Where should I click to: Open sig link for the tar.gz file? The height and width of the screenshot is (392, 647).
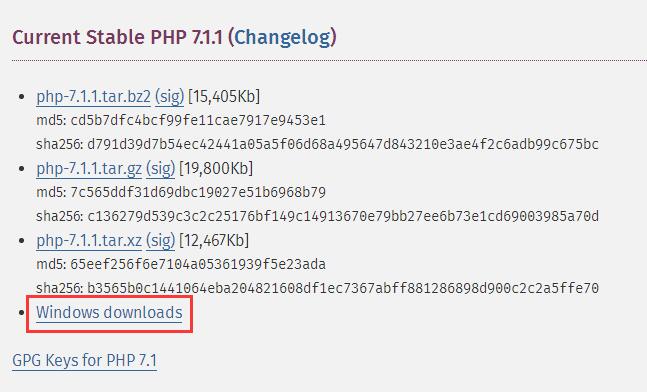click(x=160, y=168)
